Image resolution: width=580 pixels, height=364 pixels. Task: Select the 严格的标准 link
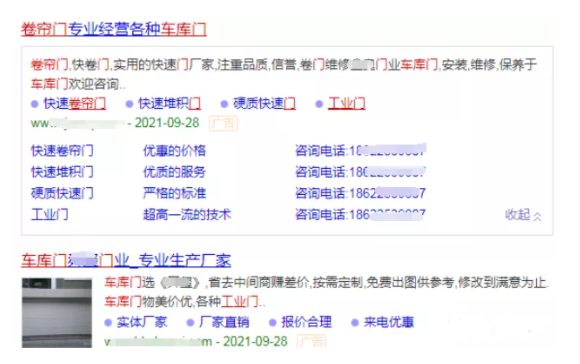tap(174, 193)
